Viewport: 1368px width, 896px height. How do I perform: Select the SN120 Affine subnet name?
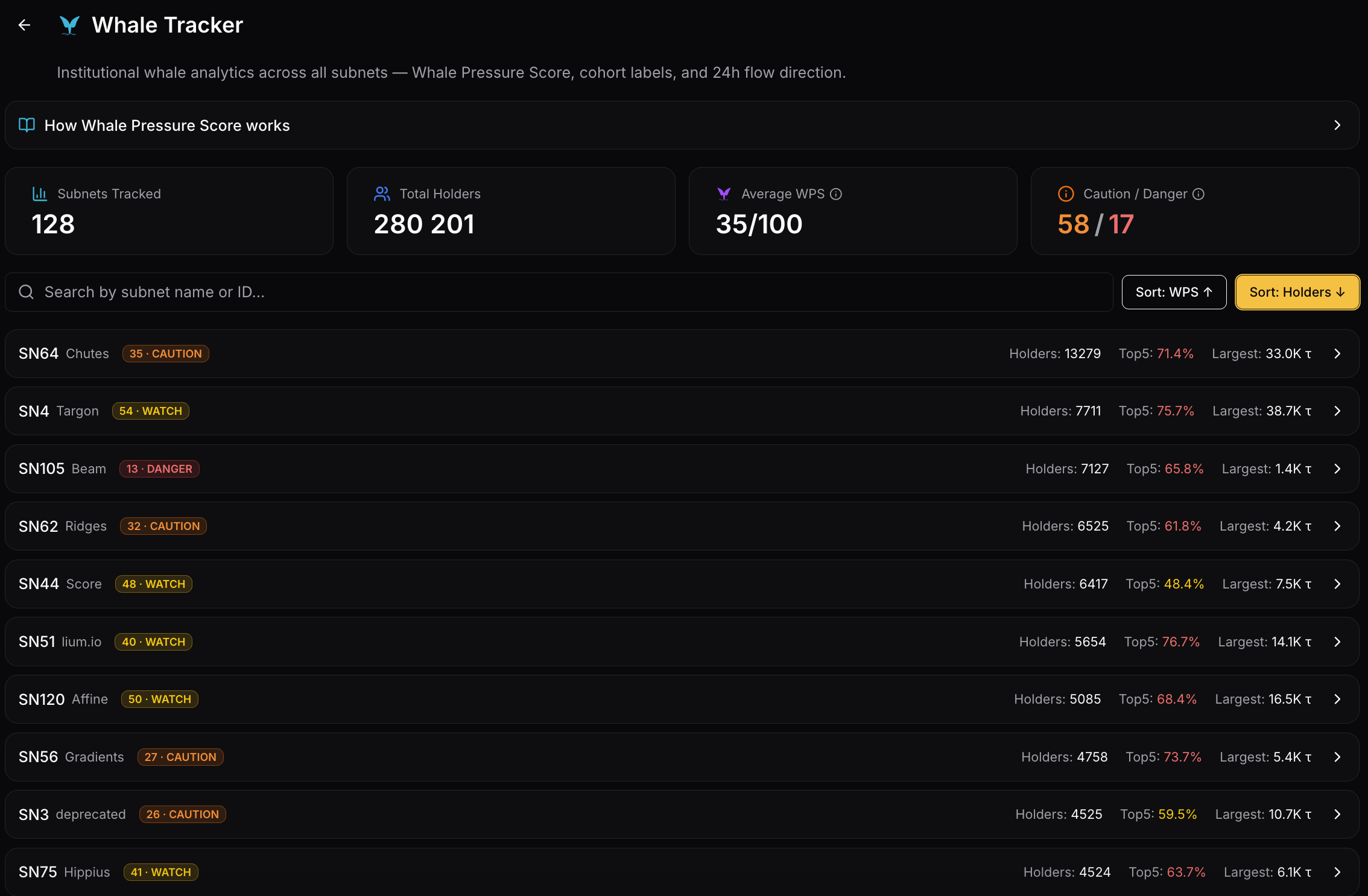pyautogui.click(x=63, y=699)
